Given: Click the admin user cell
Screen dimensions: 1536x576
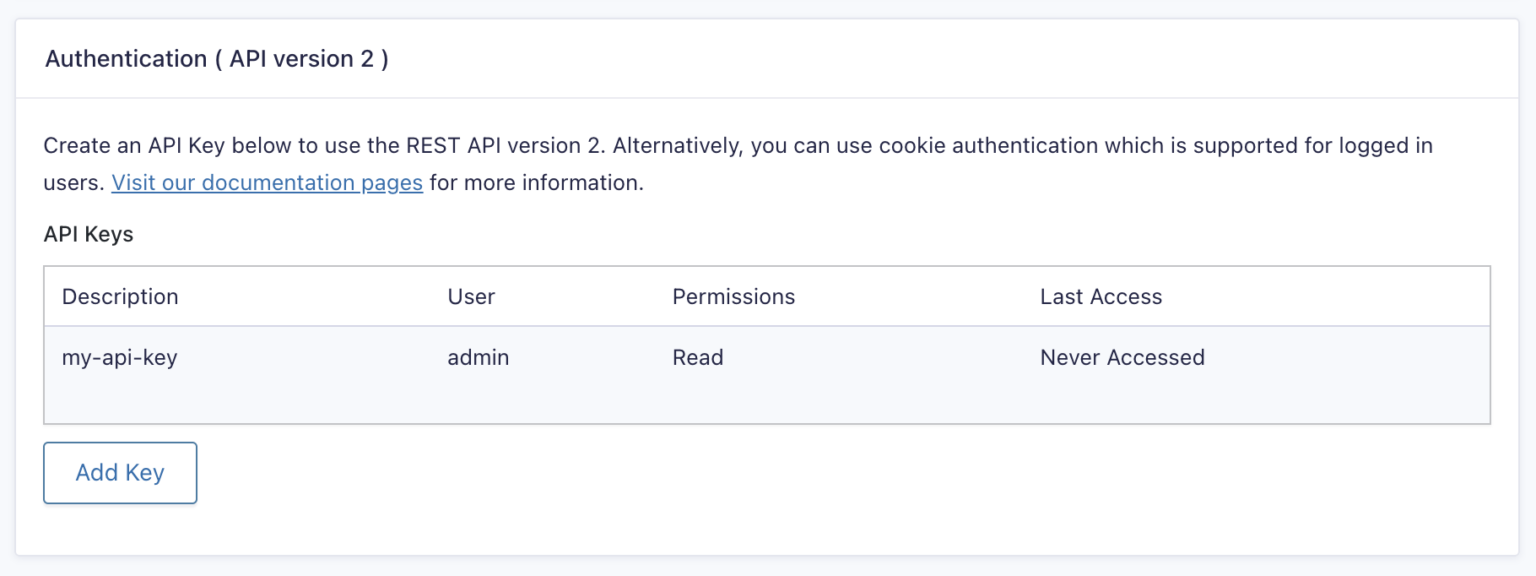Looking at the screenshot, I should tap(478, 358).
